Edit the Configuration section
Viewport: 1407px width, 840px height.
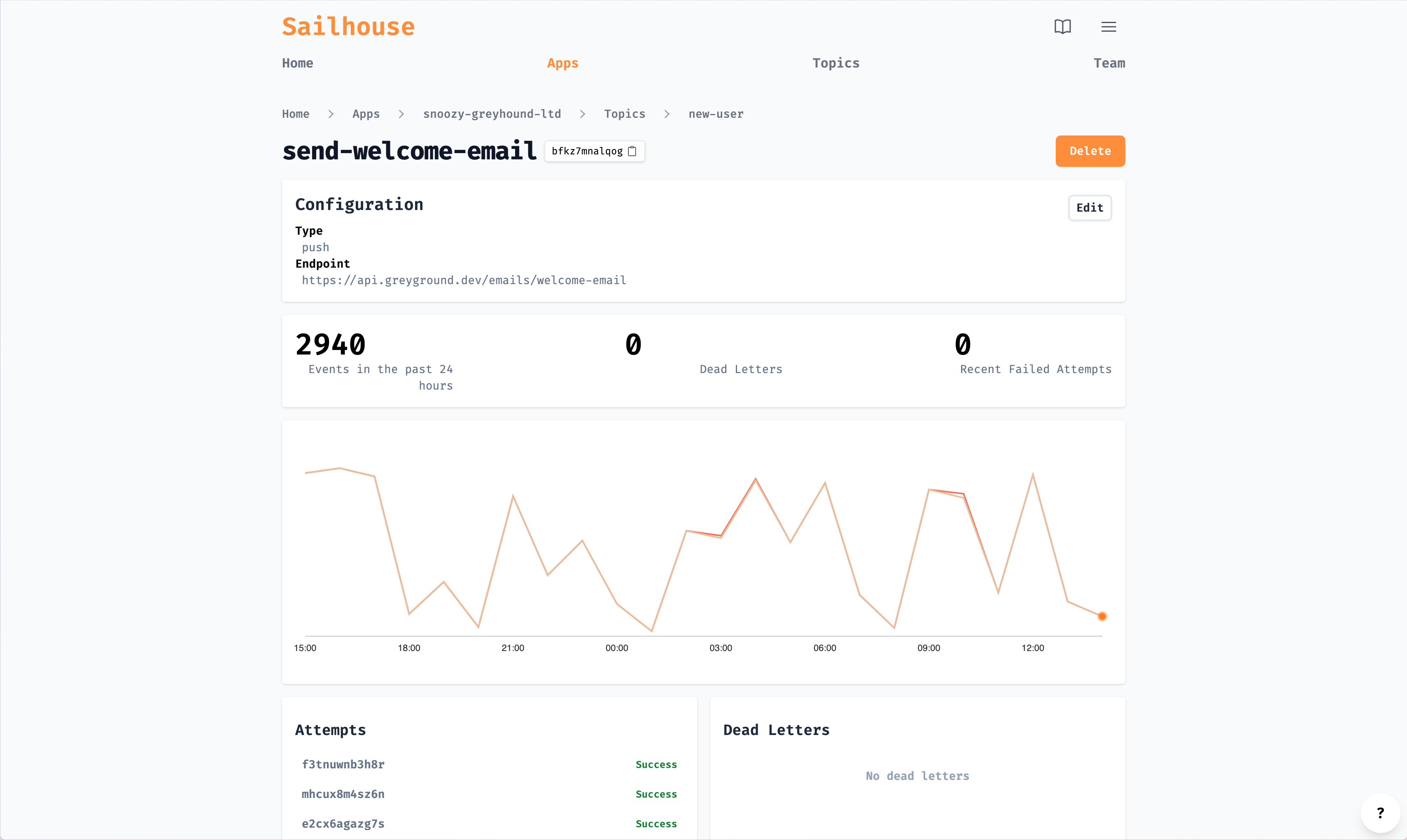point(1089,208)
